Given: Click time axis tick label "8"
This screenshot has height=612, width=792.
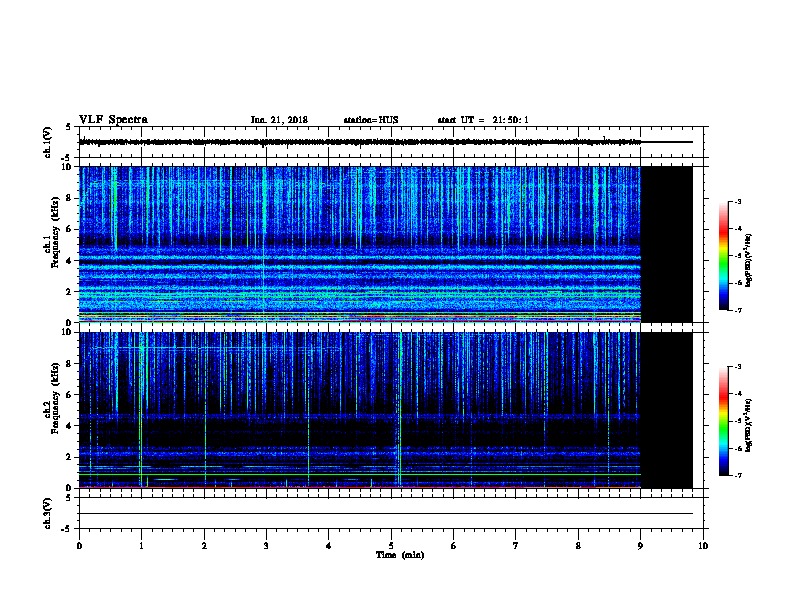Looking at the screenshot, I should (x=578, y=546).
